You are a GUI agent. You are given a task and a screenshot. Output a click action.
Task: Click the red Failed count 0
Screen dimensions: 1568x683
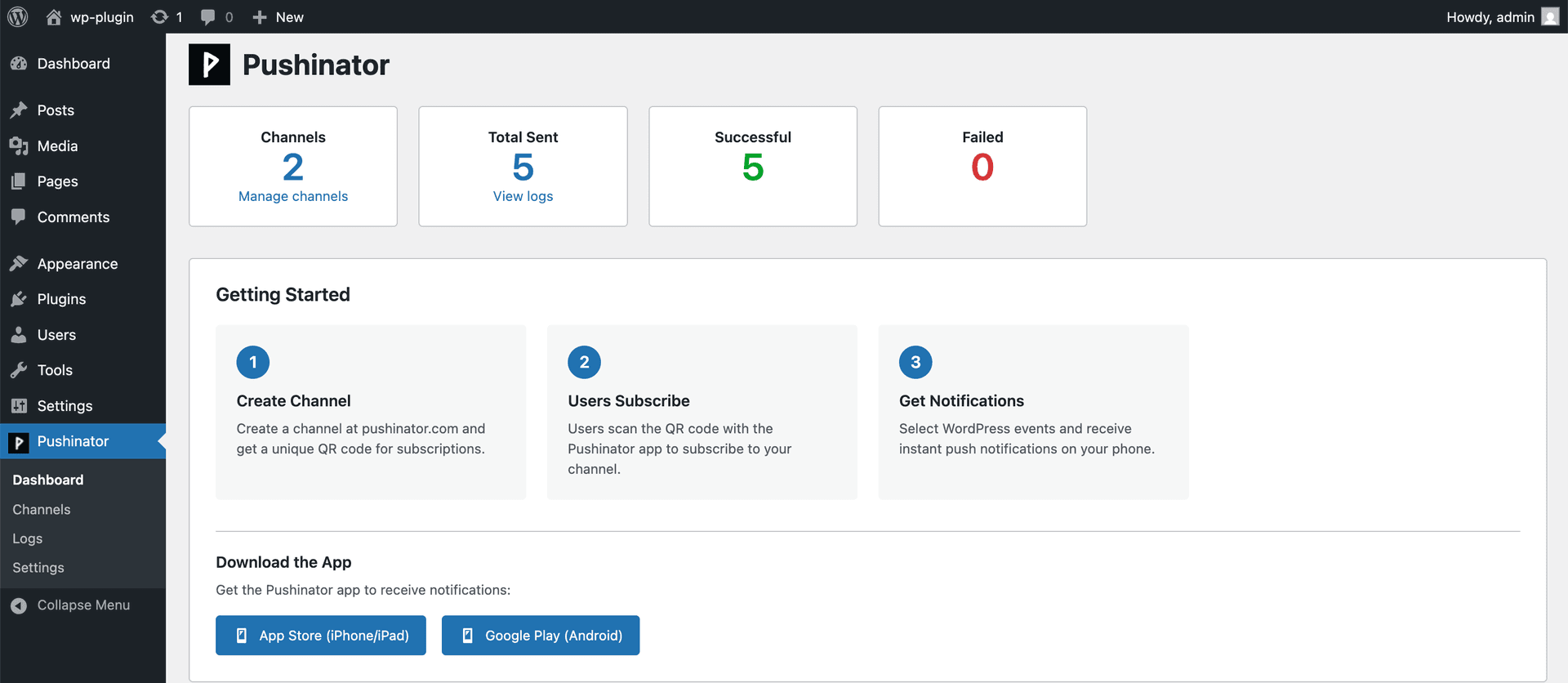(x=982, y=167)
